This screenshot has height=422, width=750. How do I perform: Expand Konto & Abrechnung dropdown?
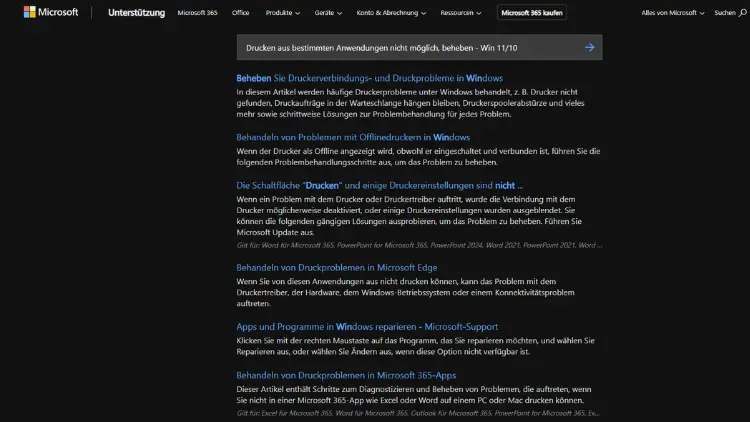coord(391,13)
